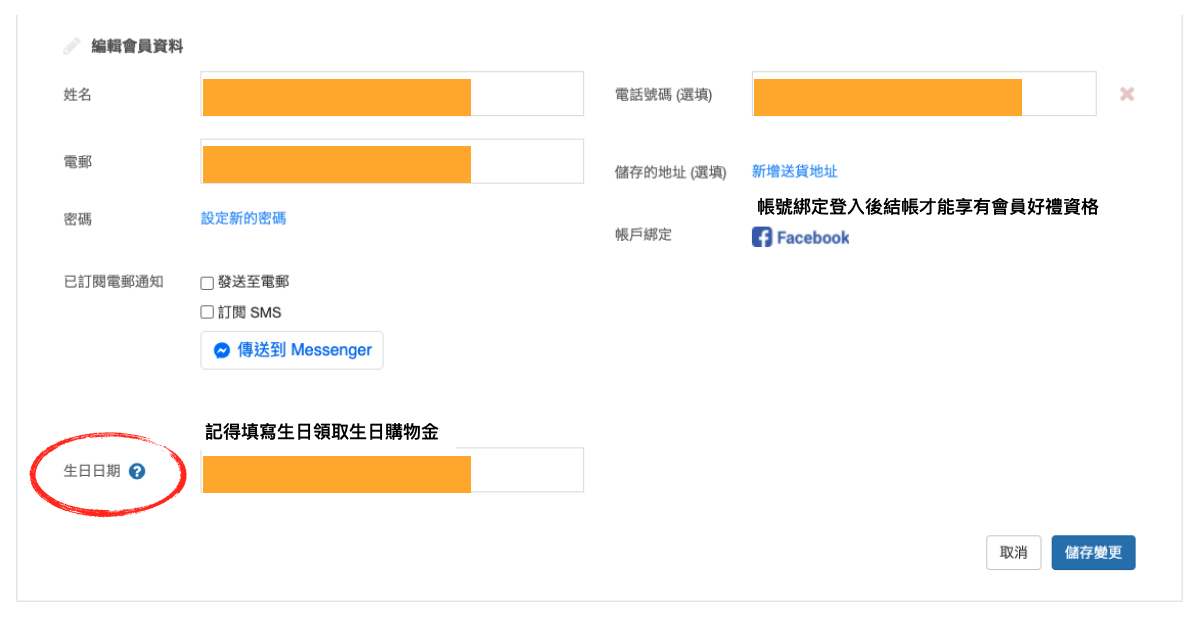
Task: Enable the 發送至電郵 checkbox
Action: (207, 283)
